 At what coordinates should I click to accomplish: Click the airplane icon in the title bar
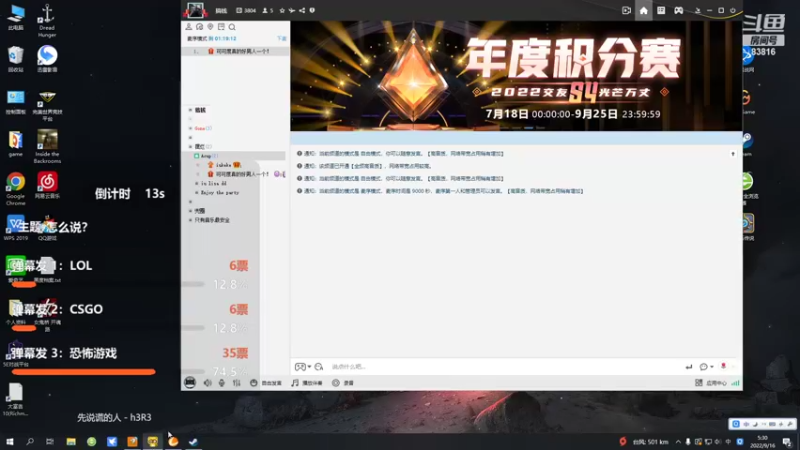tap(292, 10)
